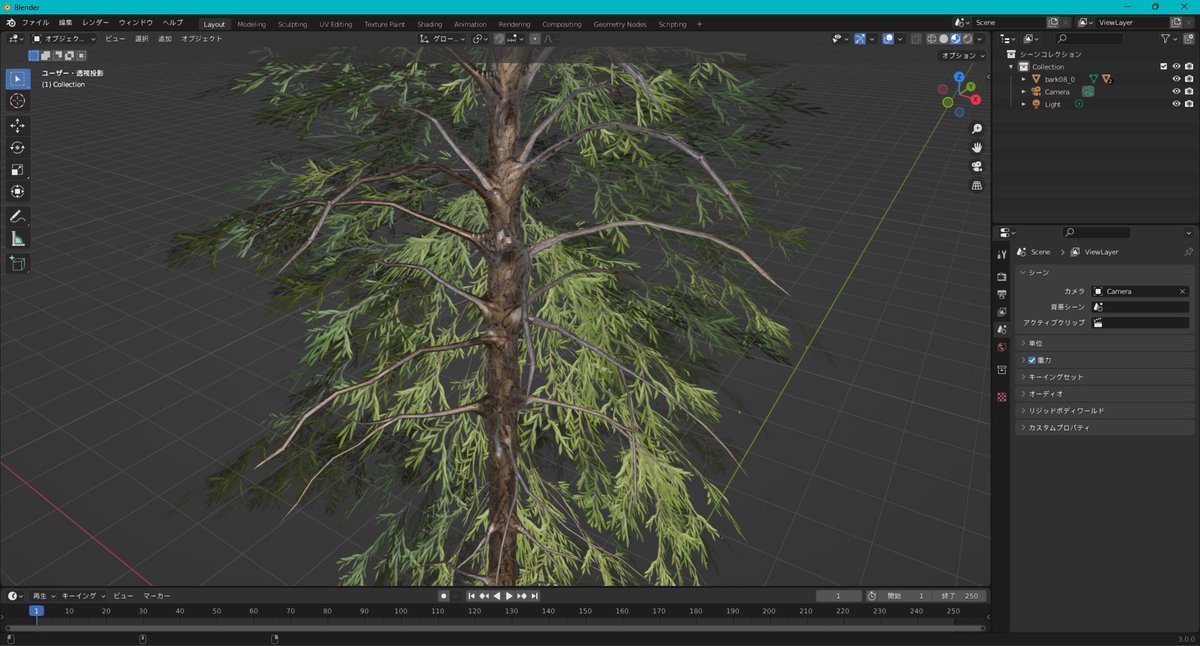Open the shading options dropdown arrow
This screenshot has width=1200, height=646.
click(x=981, y=39)
